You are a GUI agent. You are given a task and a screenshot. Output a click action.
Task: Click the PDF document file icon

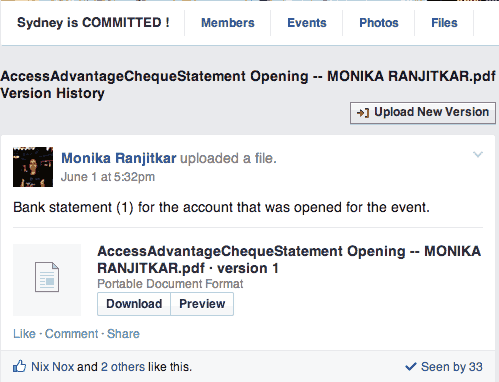[47, 277]
